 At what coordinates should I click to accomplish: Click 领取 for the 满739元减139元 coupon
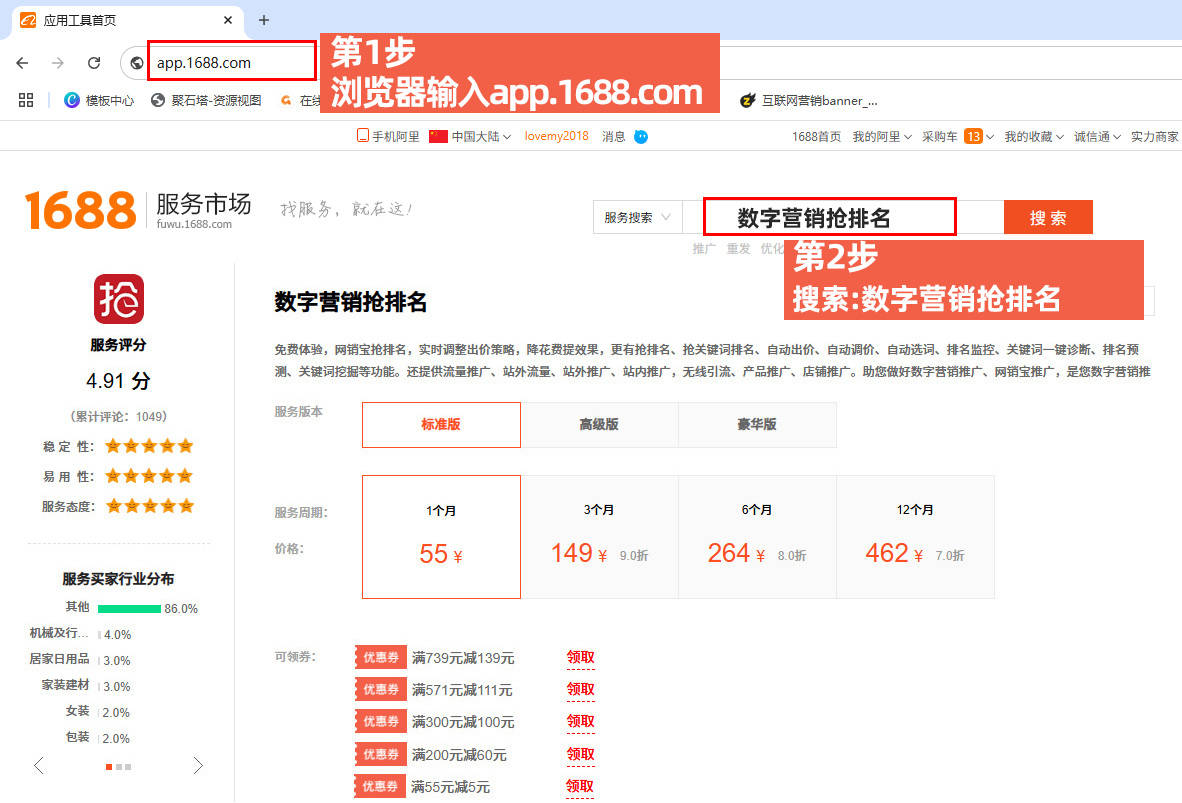click(x=580, y=657)
